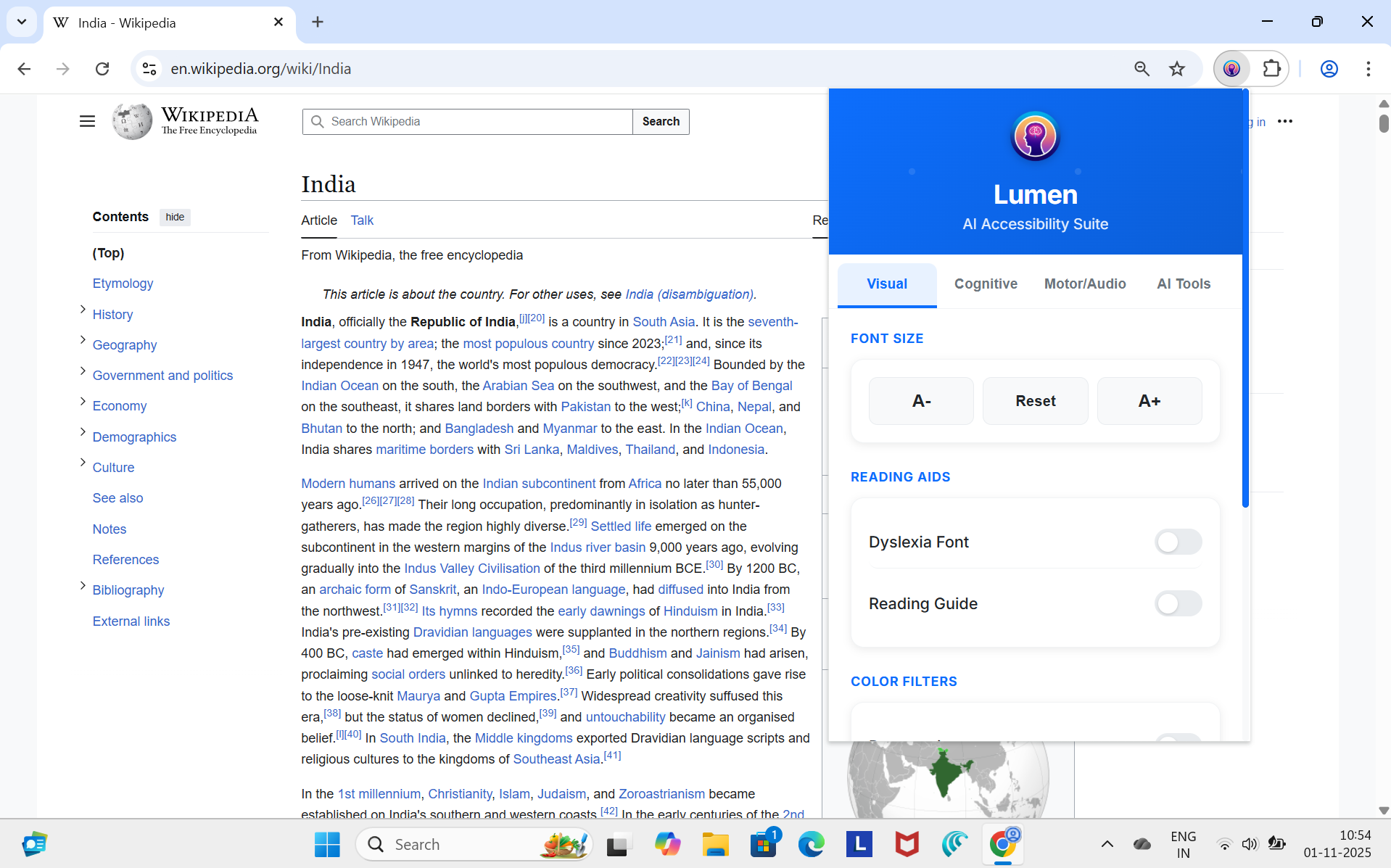Expand Government and politics section
The height and width of the screenshot is (868, 1391).
(83, 371)
